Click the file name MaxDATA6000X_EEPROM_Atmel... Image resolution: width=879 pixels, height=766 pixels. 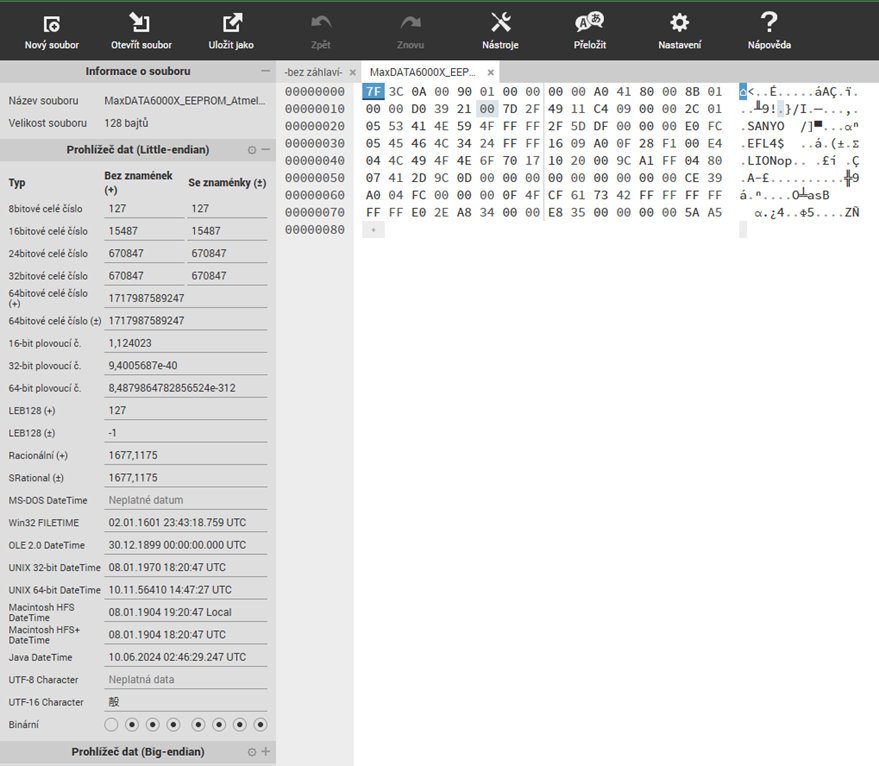coord(184,101)
